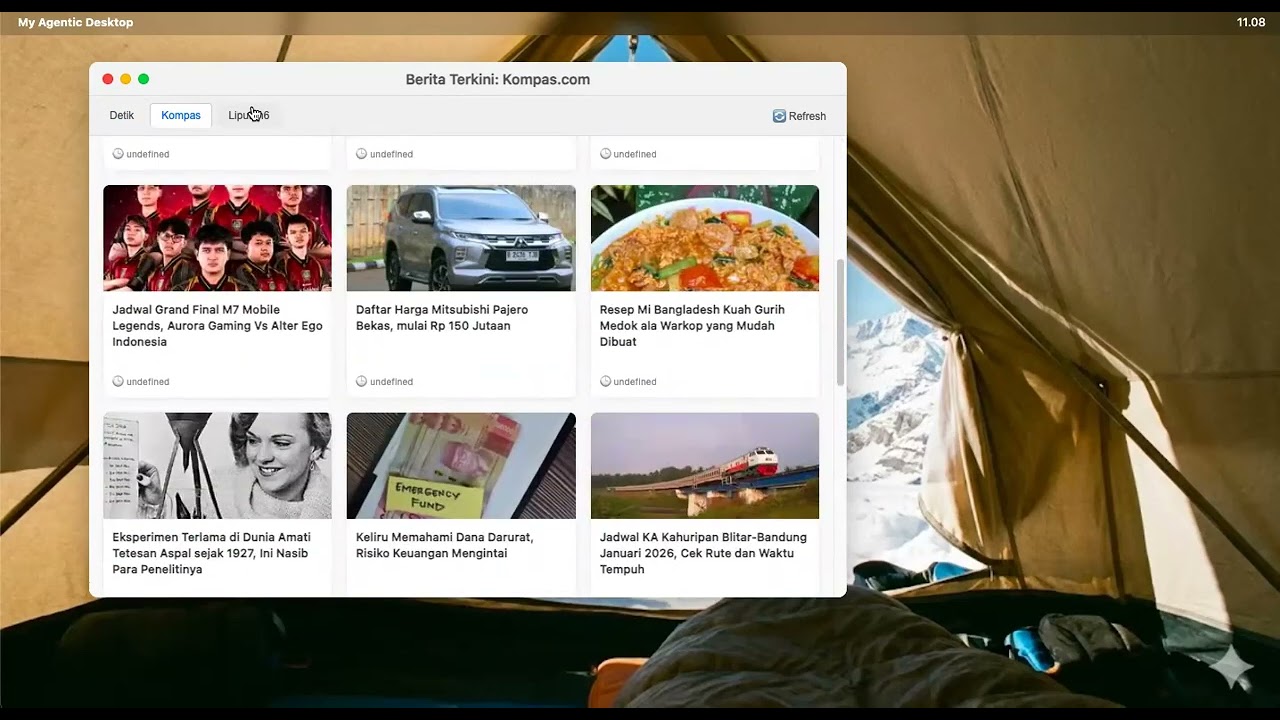The width and height of the screenshot is (1280, 720).
Task: Open the Mobile Legends team photo thumbnail
Action: point(217,238)
